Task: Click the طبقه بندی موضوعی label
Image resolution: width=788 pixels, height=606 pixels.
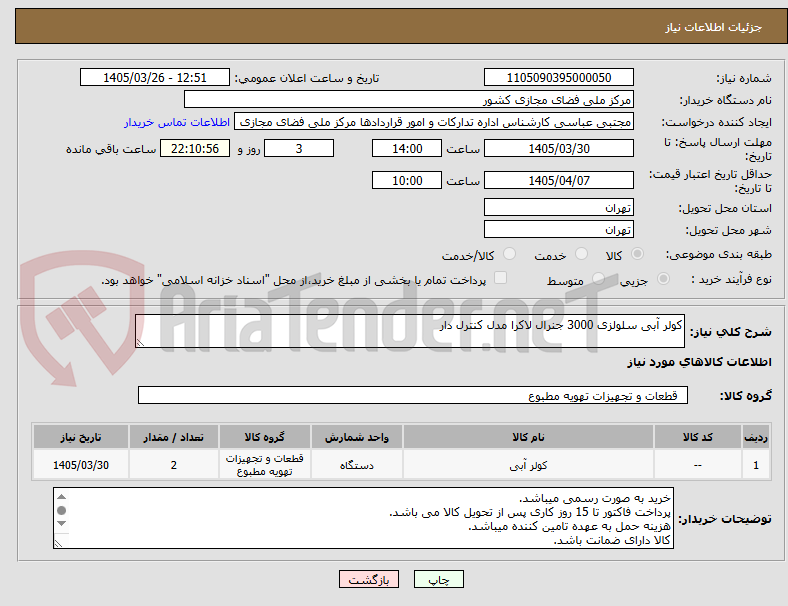Action: [719, 255]
